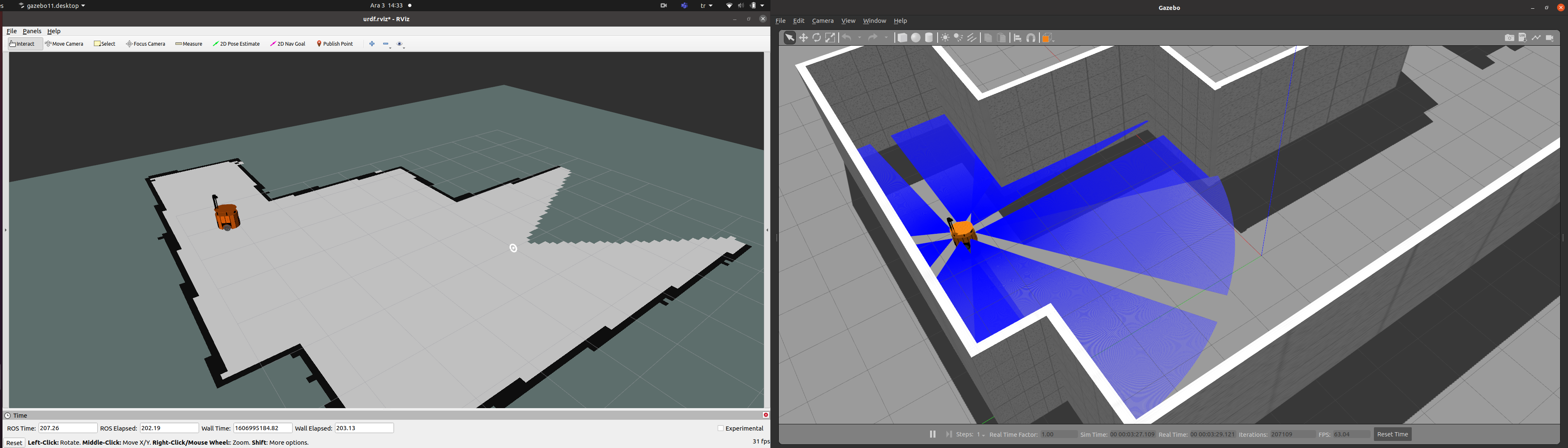Open the Steps count dropdown
The width and height of the screenshot is (1568, 448).
point(981,435)
